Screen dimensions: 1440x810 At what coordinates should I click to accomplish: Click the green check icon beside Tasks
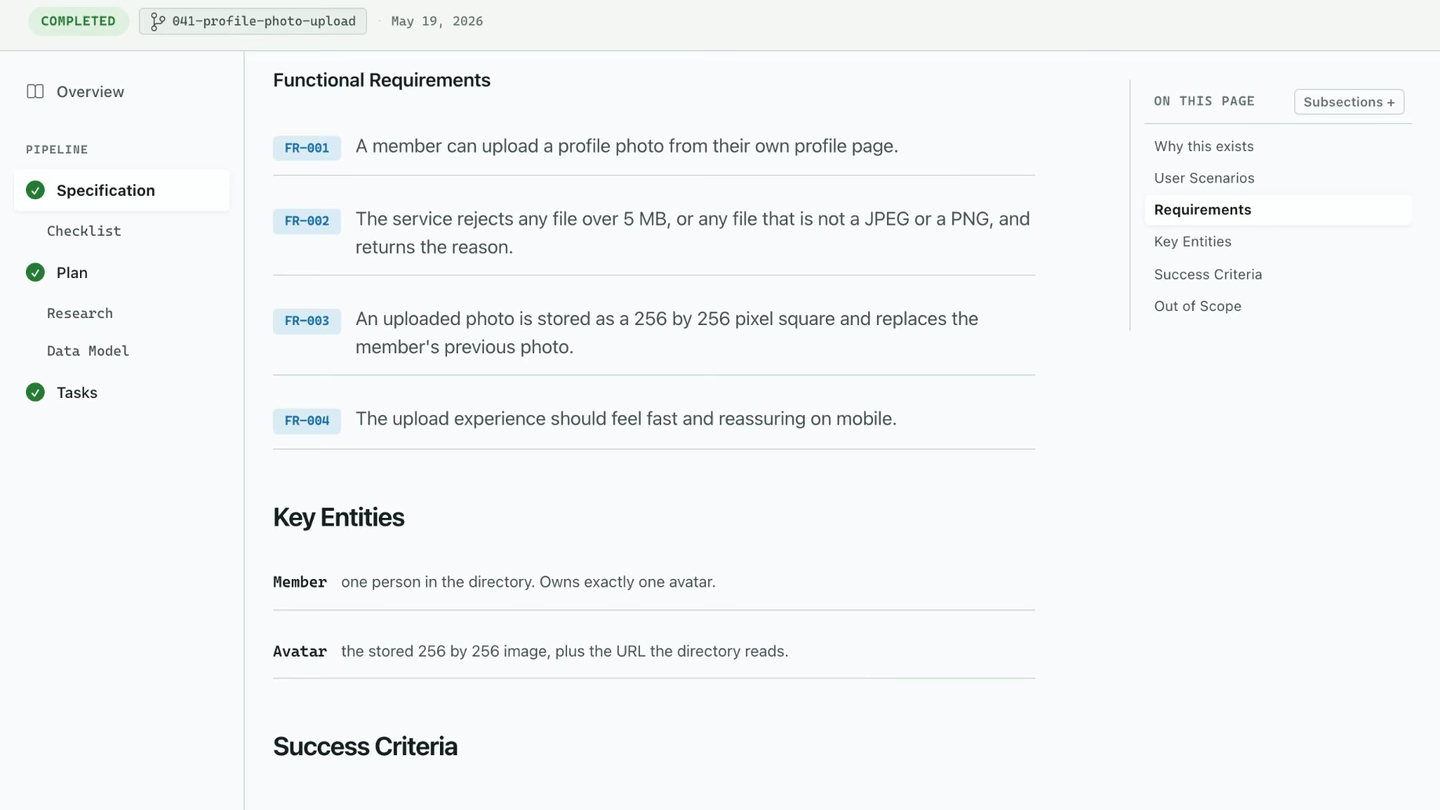(x=35, y=393)
